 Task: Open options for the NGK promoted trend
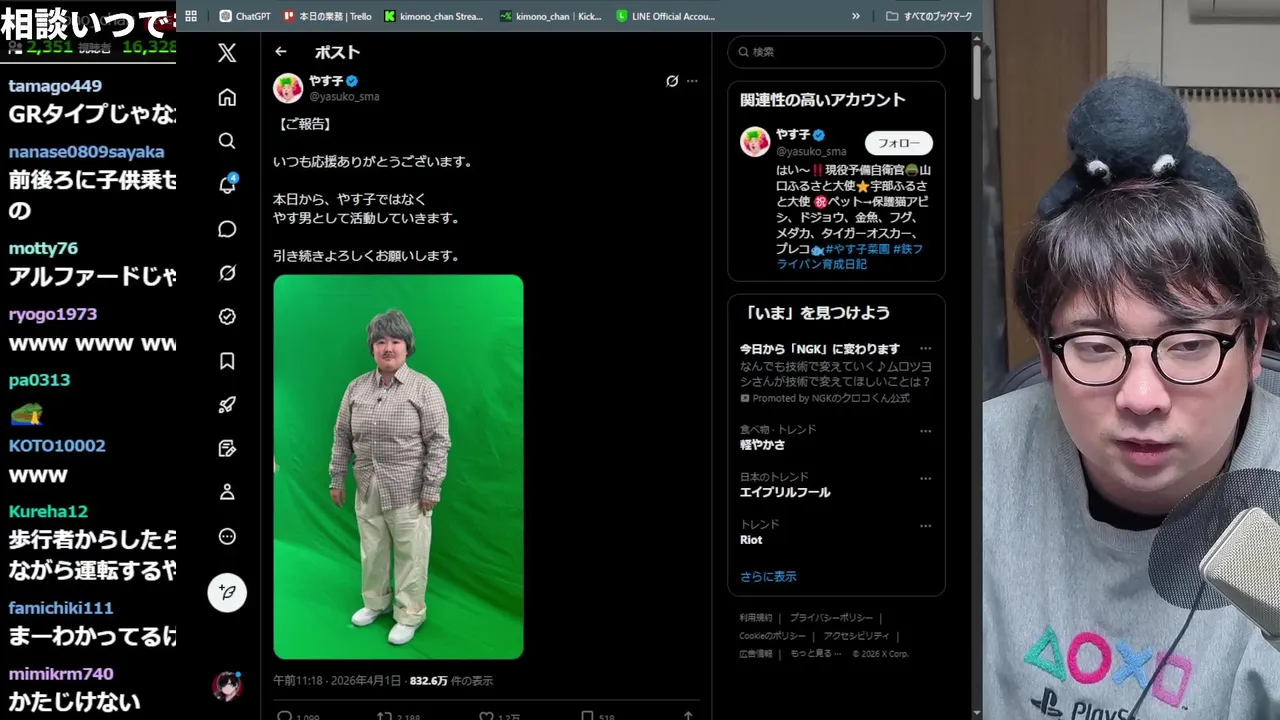click(x=925, y=349)
